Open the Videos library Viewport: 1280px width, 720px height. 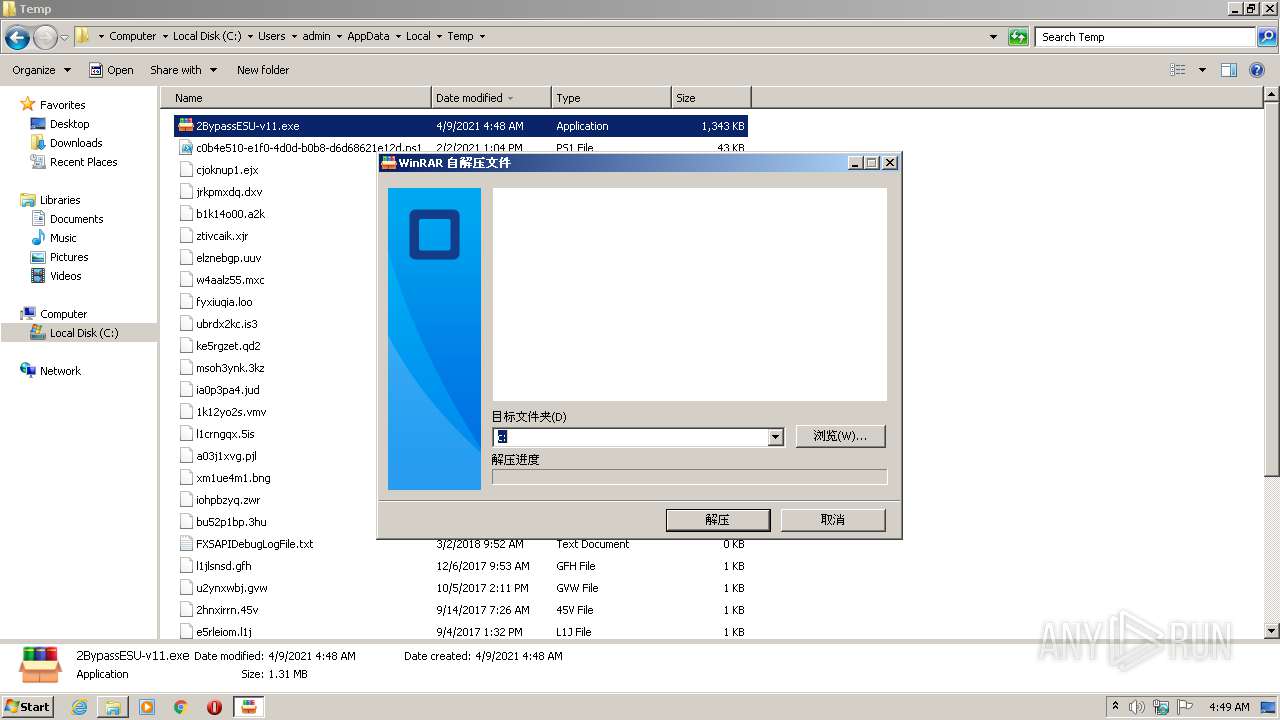click(66, 276)
